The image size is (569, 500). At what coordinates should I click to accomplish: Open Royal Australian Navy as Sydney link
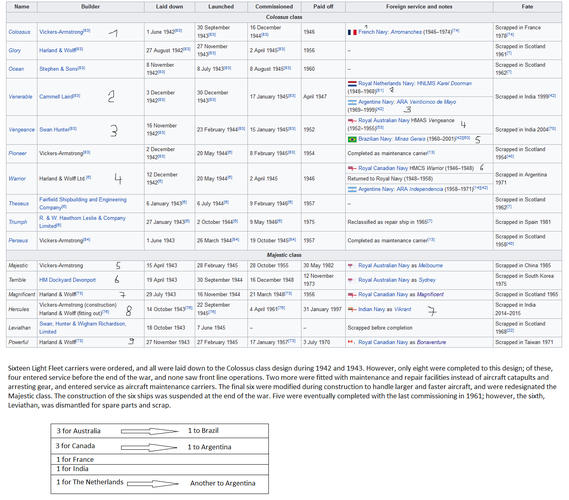pos(397,280)
